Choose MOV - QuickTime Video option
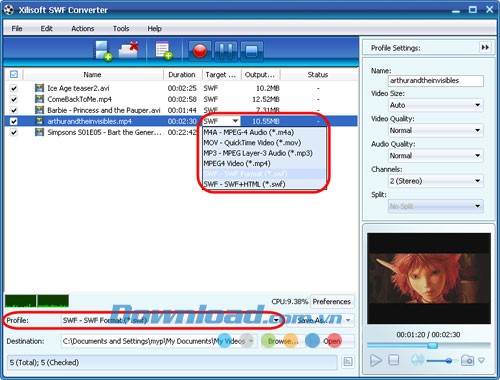Screen dimensions: 500x380 [265, 143]
